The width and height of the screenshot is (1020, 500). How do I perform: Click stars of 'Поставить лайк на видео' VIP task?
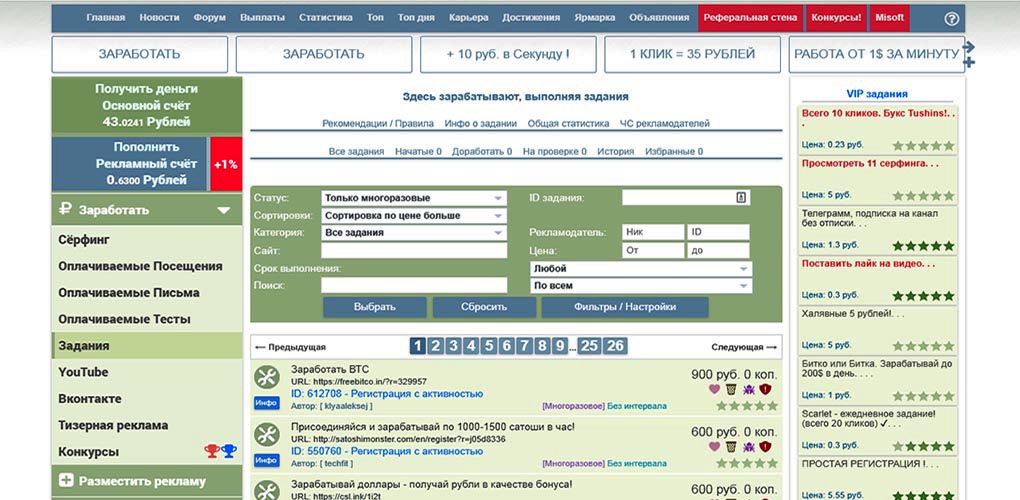pyautogui.click(x=923, y=296)
